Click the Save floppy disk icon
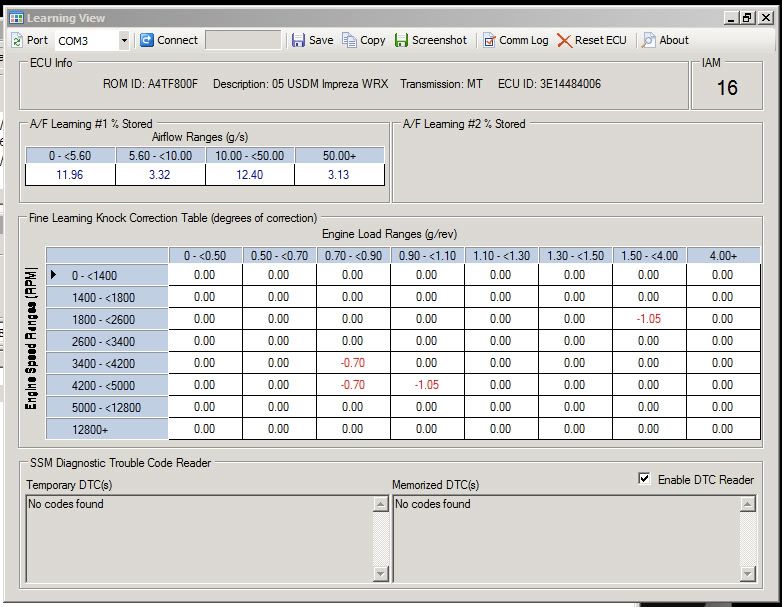This screenshot has width=782, height=607. coord(298,40)
